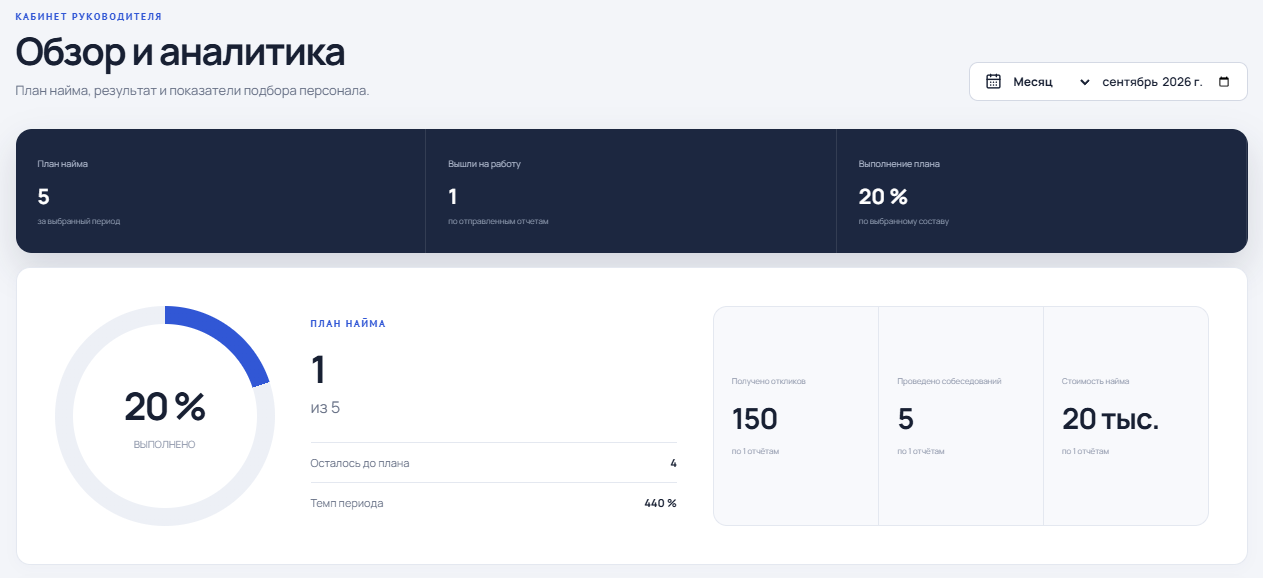Click the сентябрь 2026 г. date field

1167,82
